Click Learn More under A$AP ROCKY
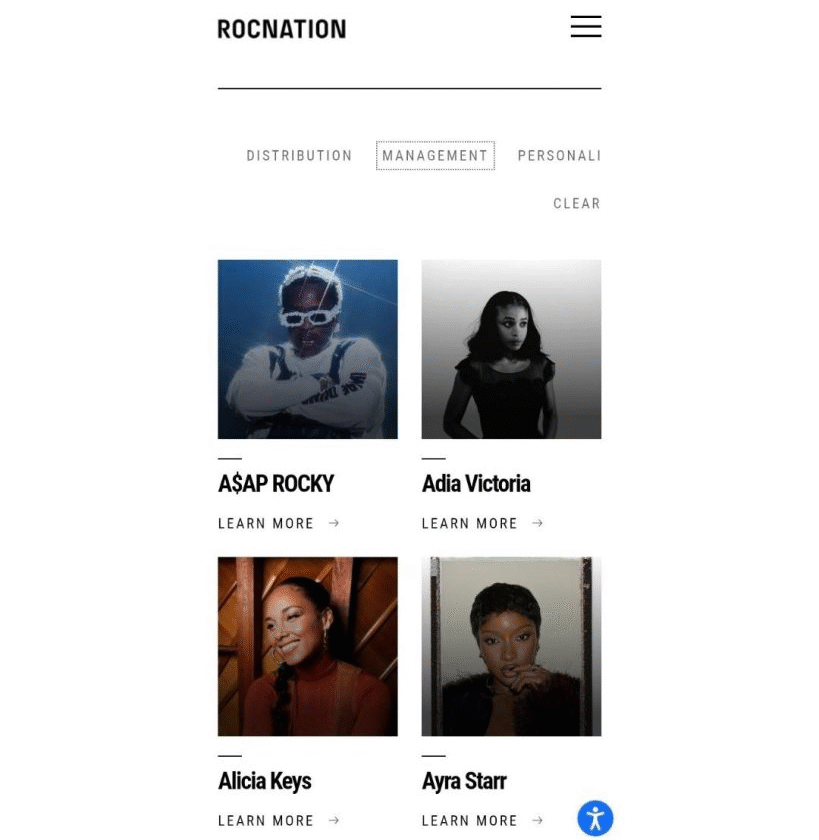Screen dimensions: 819x840 (266, 523)
